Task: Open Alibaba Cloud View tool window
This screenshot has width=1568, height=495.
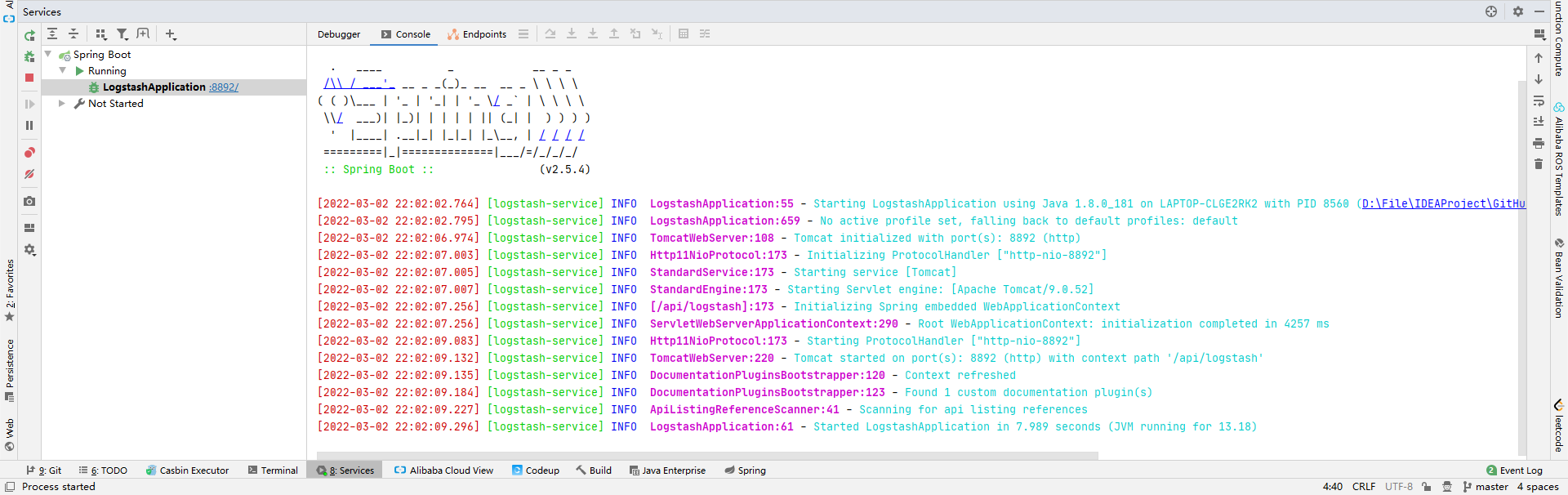Action: pyautogui.click(x=443, y=470)
